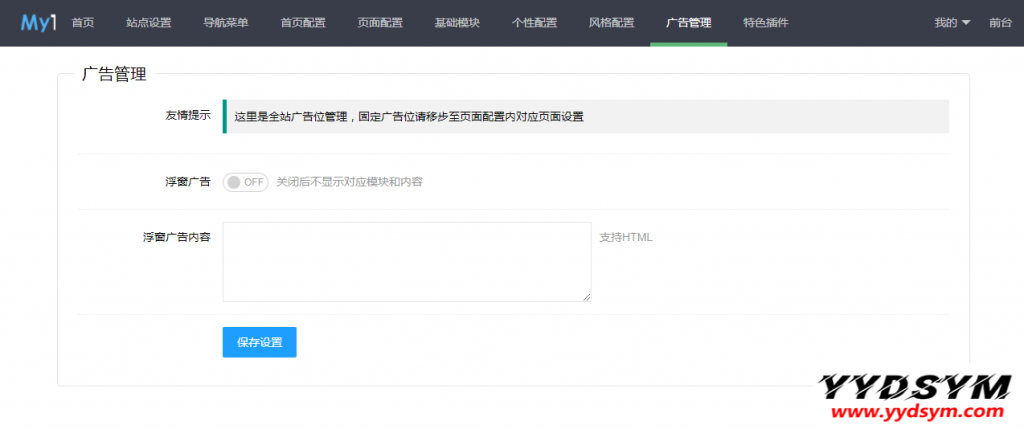Open the 特色插件 tab
This screenshot has width=1024, height=429.
pyautogui.click(x=765, y=23)
